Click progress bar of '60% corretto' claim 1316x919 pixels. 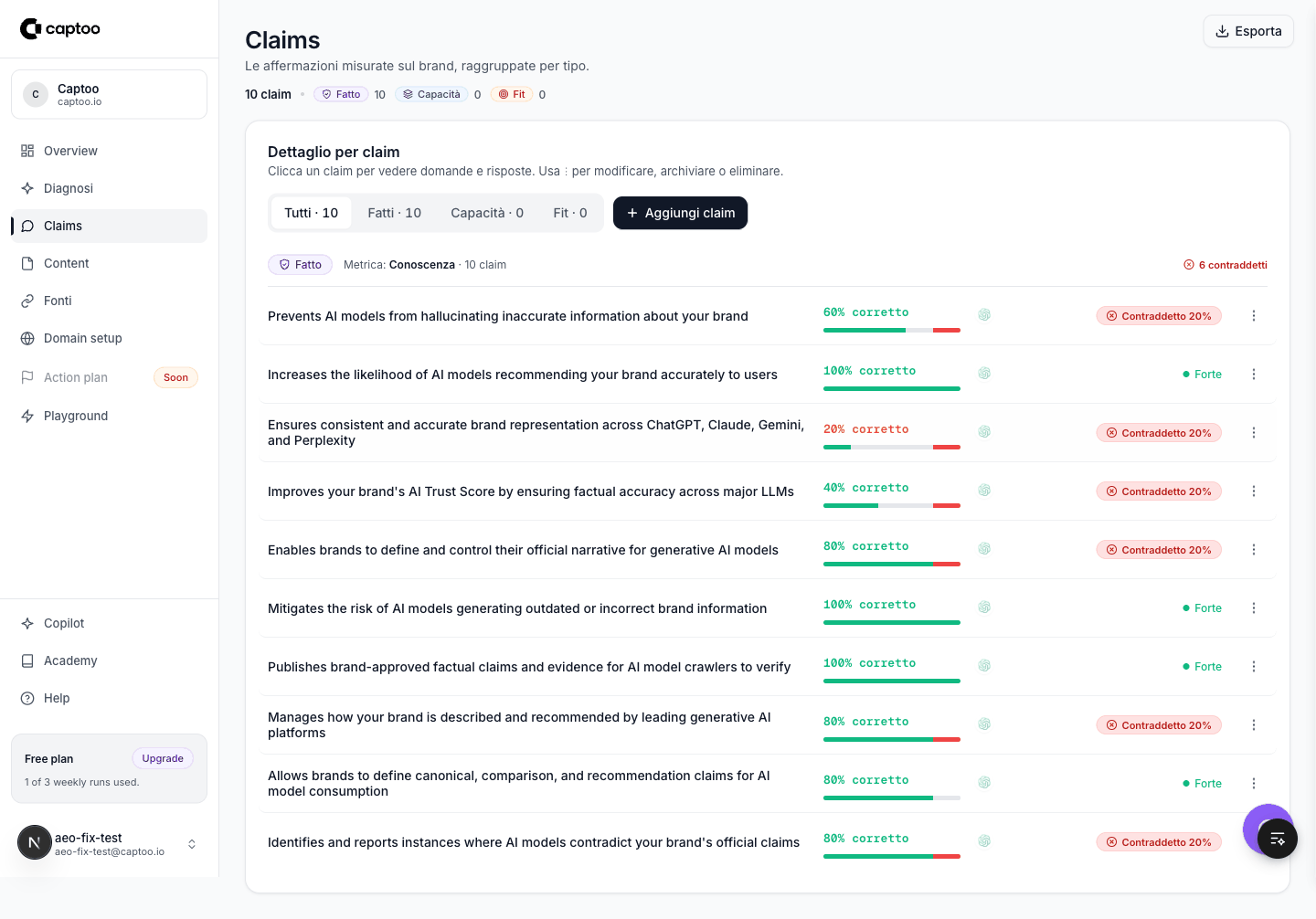pos(892,331)
